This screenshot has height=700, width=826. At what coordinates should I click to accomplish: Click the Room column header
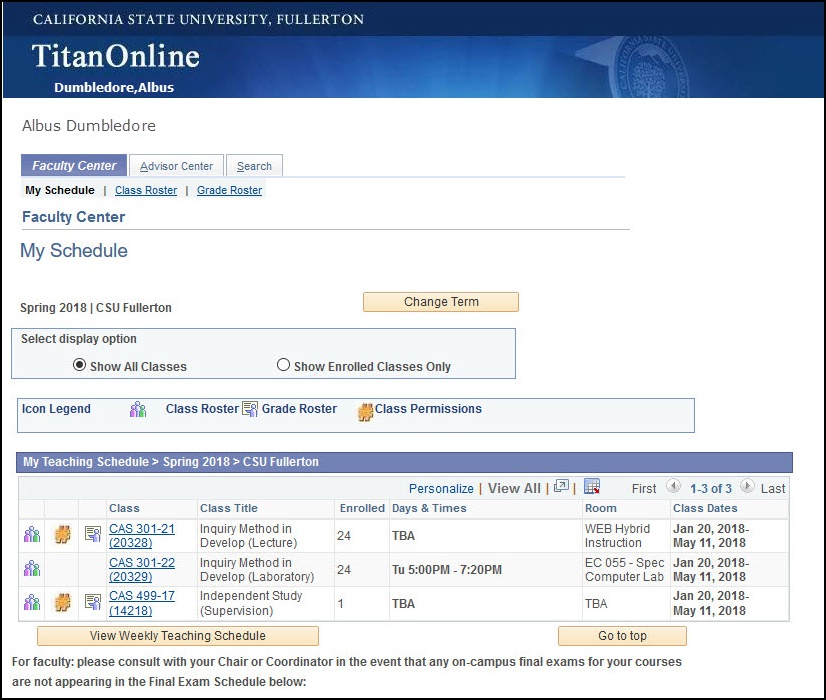(601, 508)
